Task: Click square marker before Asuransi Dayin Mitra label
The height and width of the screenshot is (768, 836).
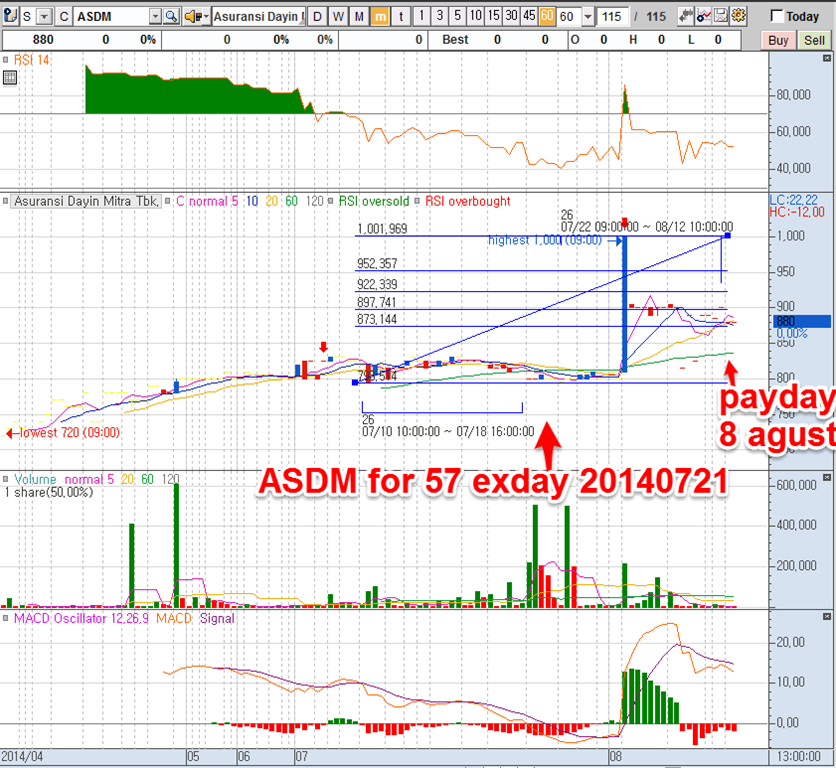Action: point(5,201)
